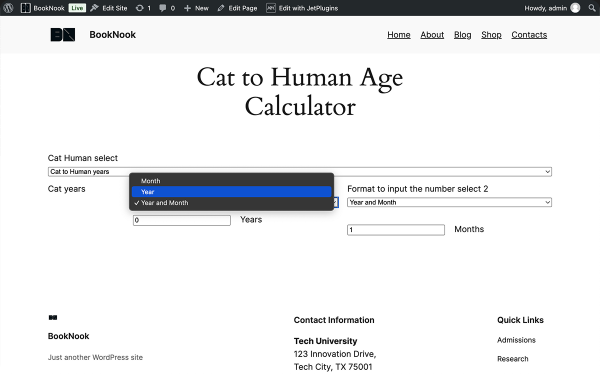Focus the Years number field

pos(182,220)
